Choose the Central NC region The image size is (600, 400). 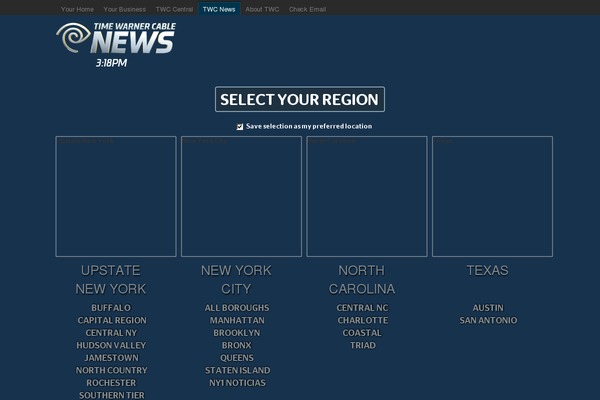[x=362, y=308]
